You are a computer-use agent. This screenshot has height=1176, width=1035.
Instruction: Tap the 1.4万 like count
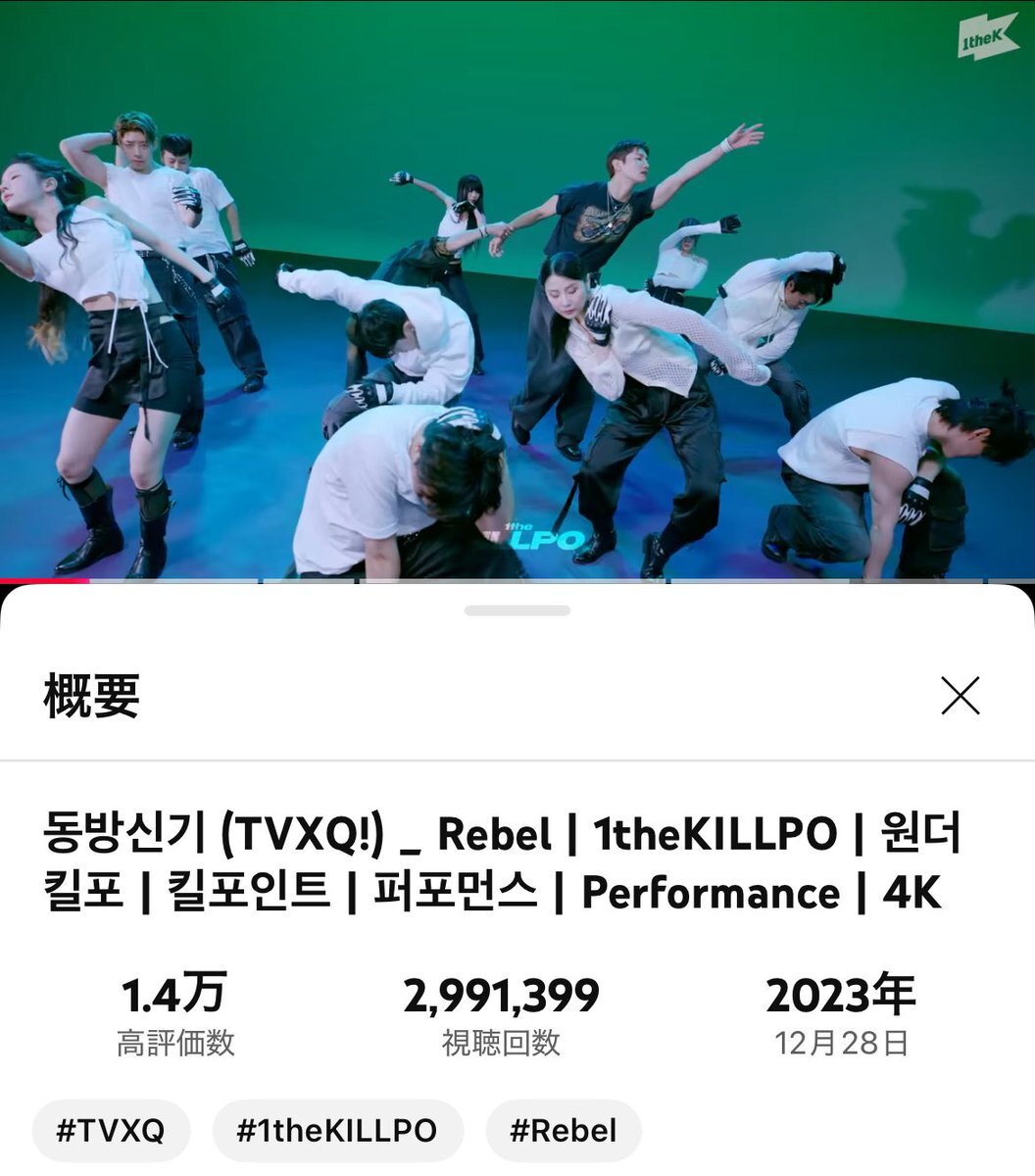(x=174, y=995)
